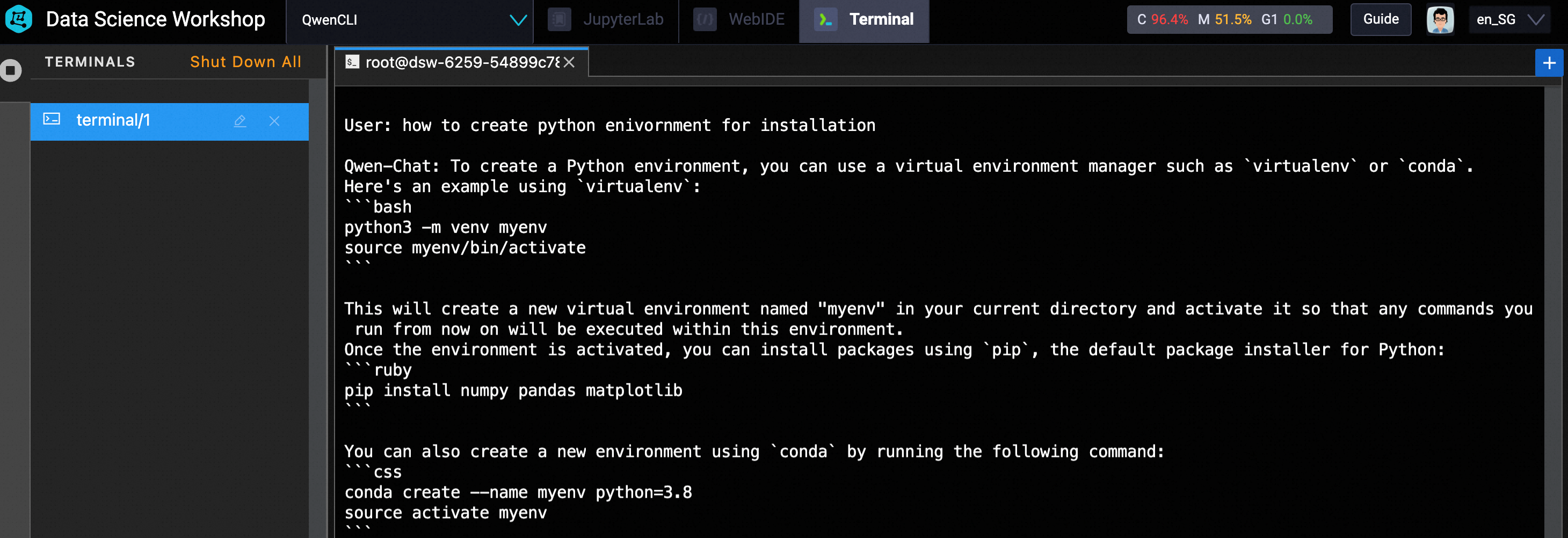This screenshot has width=1568, height=538.
Task: Click the terminal output scrollbar
Action: tap(1552, 311)
